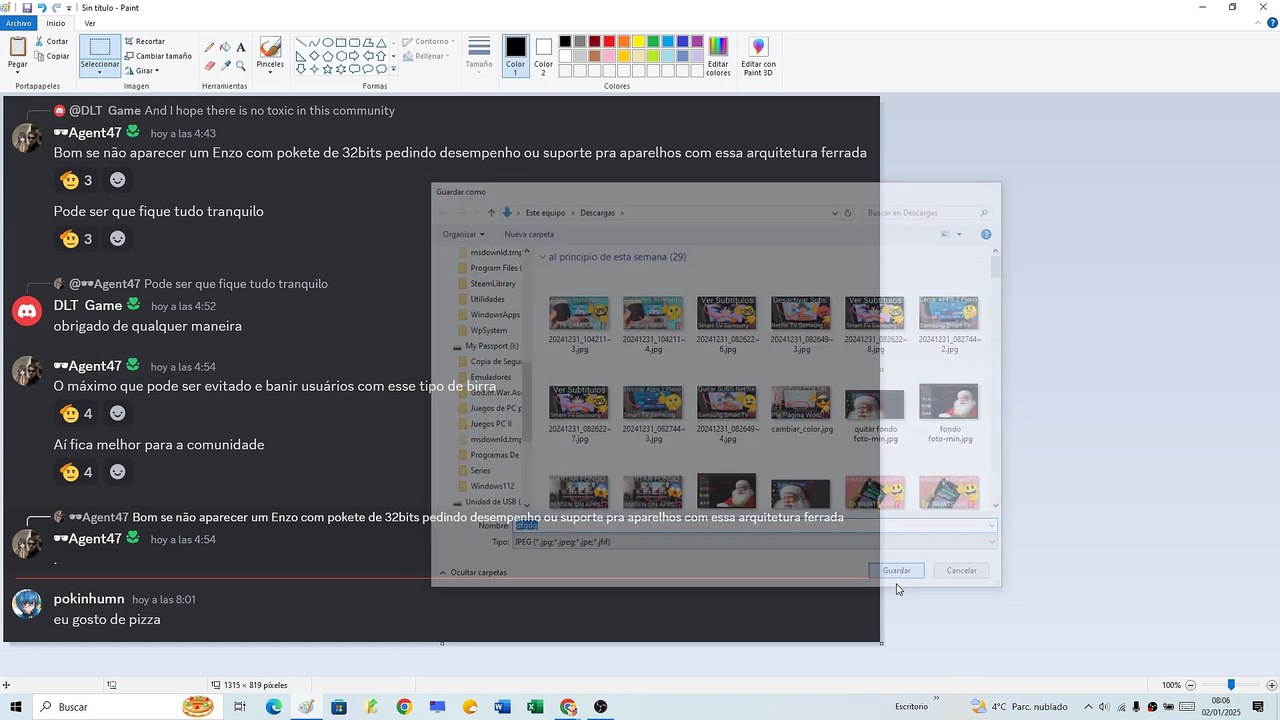Activate Color 1 selector

click(x=515, y=56)
